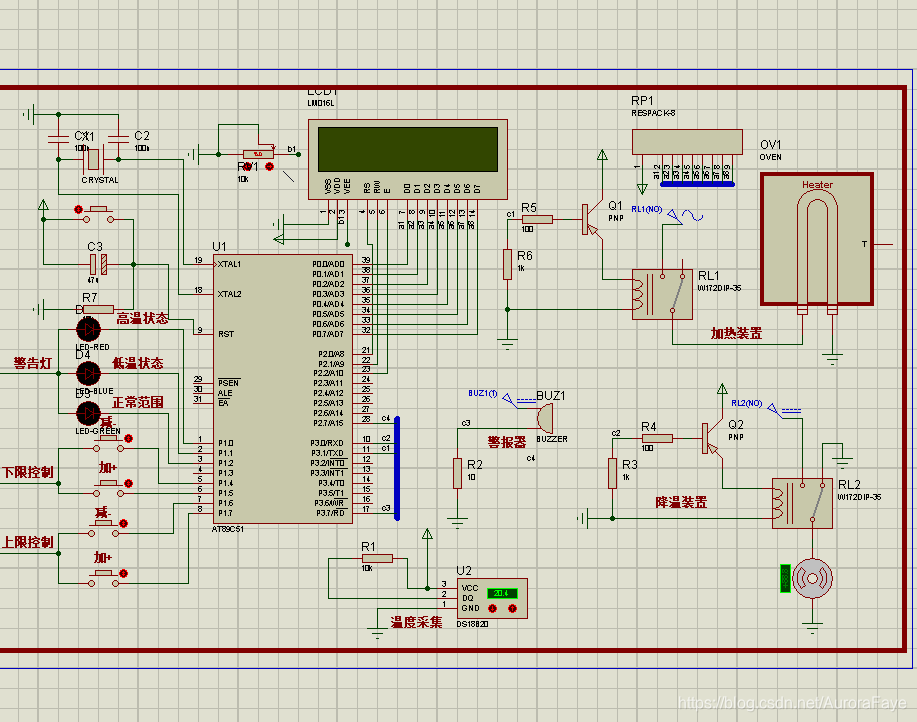Screen dimensions: 917x722
Task: Click the 正常范围 label
Action: (137, 402)
